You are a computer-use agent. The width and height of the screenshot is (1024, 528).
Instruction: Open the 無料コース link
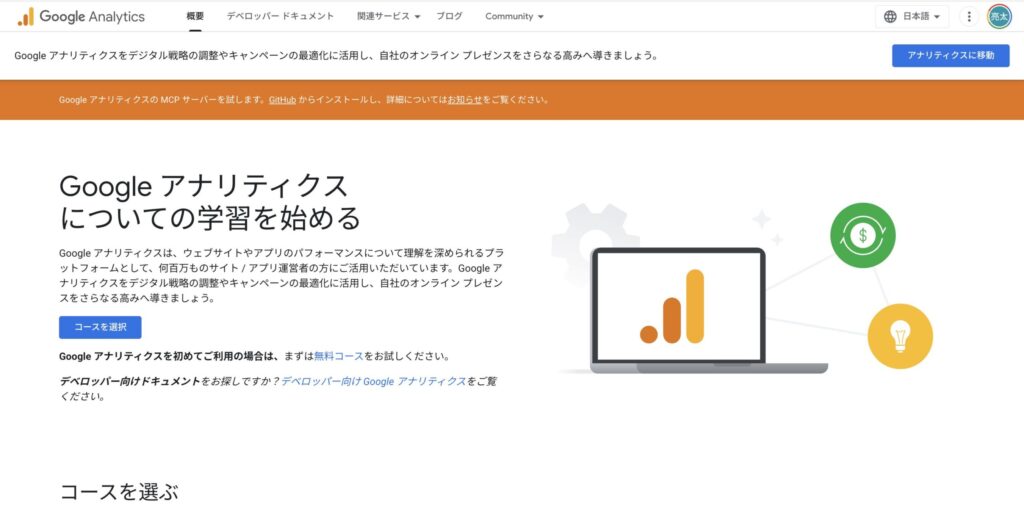click(x=338, y=357)
